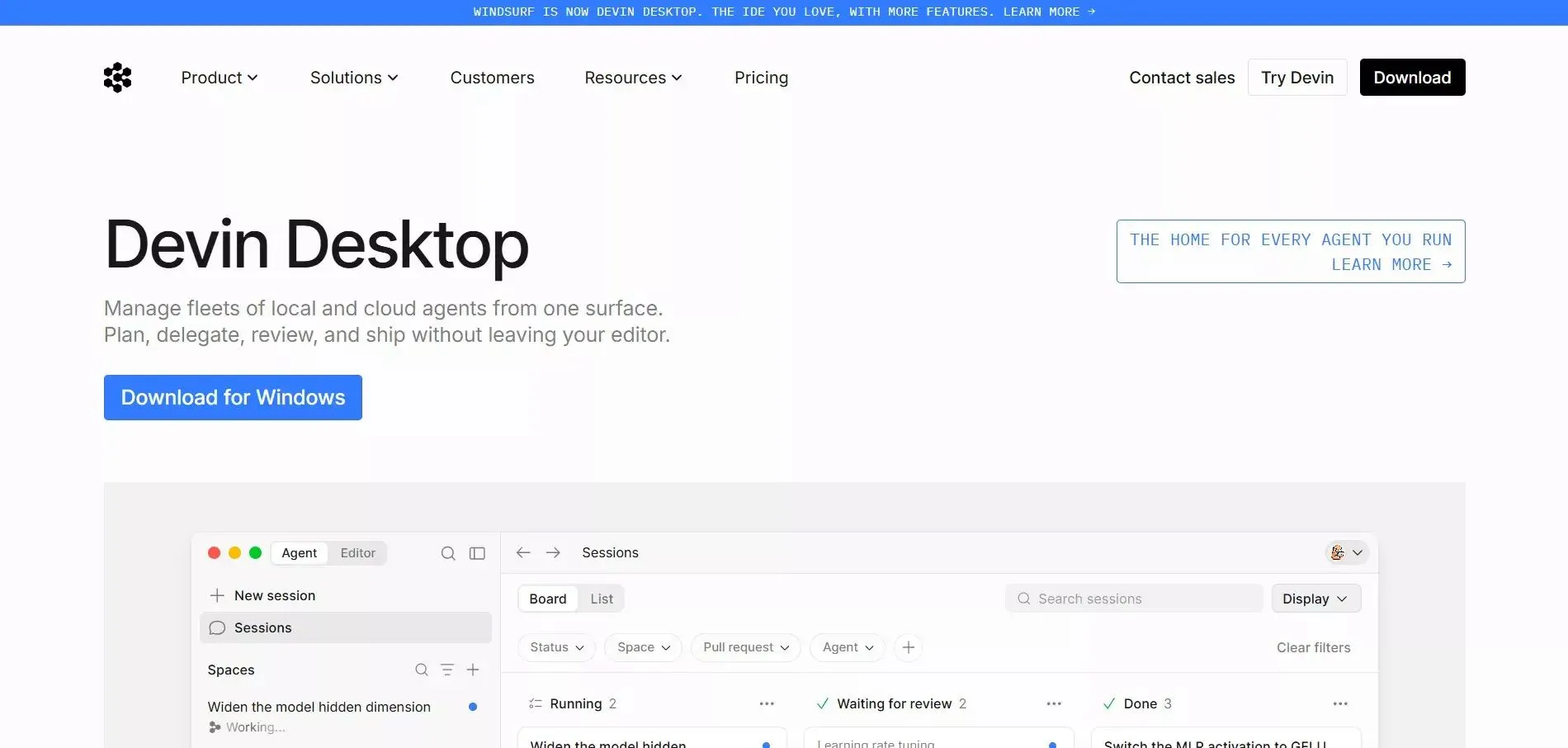Open the Pricing page
Image resolution: width=1568 pixels, height=748 pixels.
761,78
